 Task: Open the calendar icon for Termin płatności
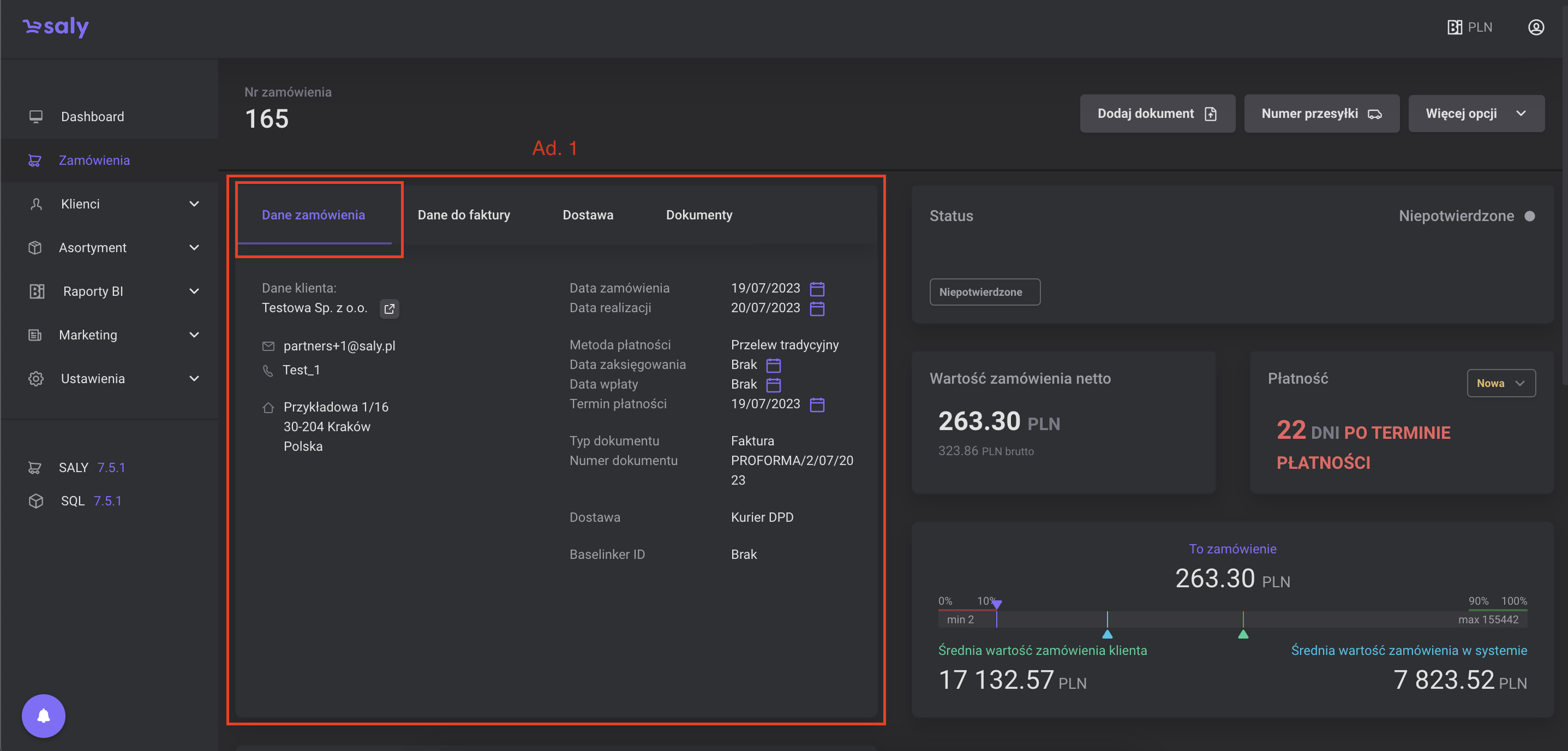coord(817,404)
